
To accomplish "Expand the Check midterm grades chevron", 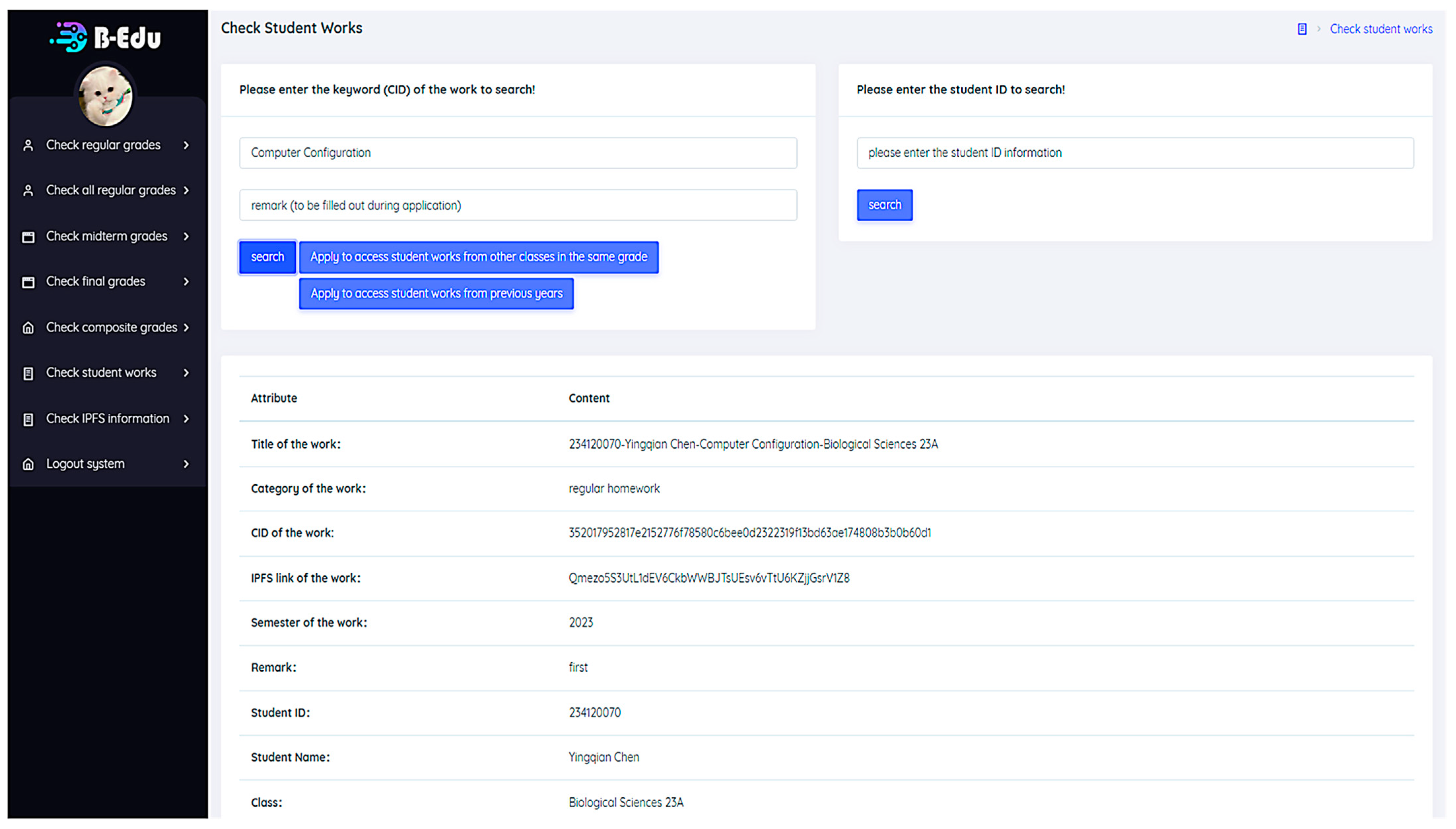I will (x=186, y=236).
